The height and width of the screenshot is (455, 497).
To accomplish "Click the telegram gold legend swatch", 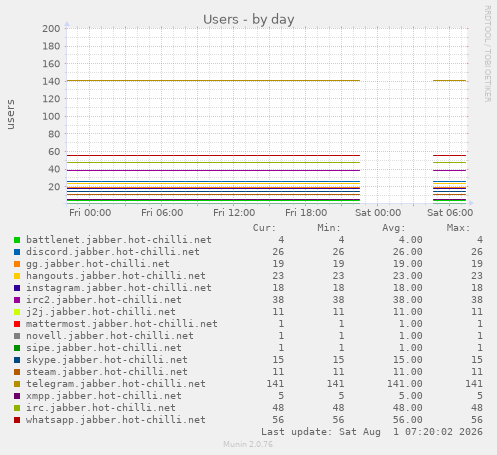I will click(x=17, y=384).
